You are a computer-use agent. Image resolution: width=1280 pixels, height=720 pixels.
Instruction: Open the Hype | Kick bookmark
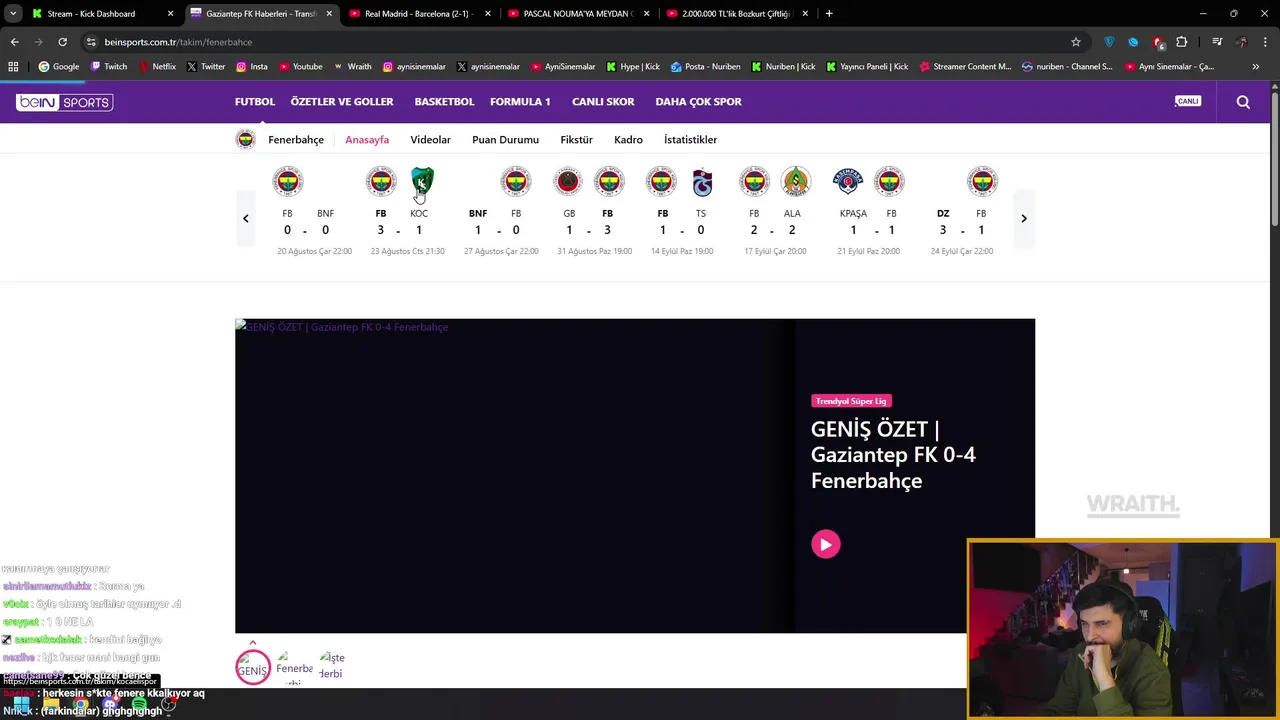pyautogui.click(x=633, y=67)
